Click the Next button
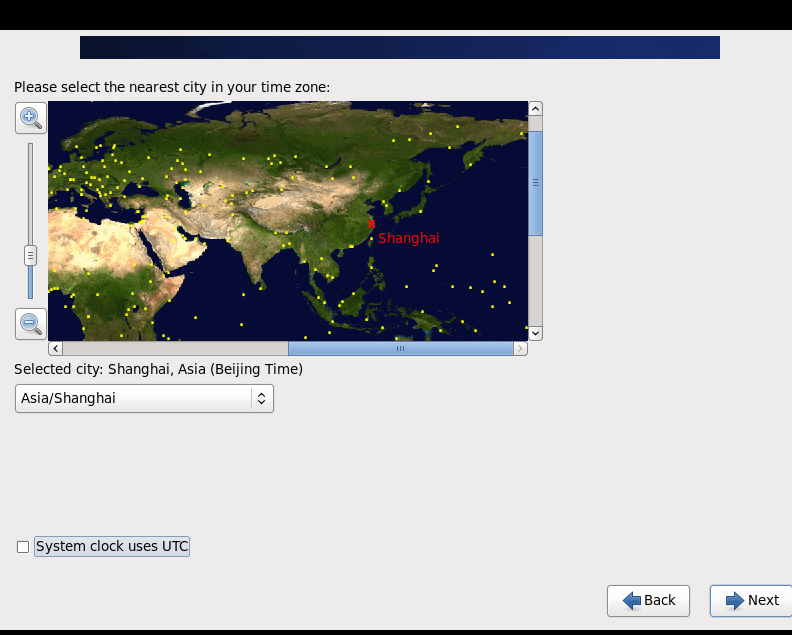The width and height of the screenshot is (792, 635). click(x=752, y=601)
